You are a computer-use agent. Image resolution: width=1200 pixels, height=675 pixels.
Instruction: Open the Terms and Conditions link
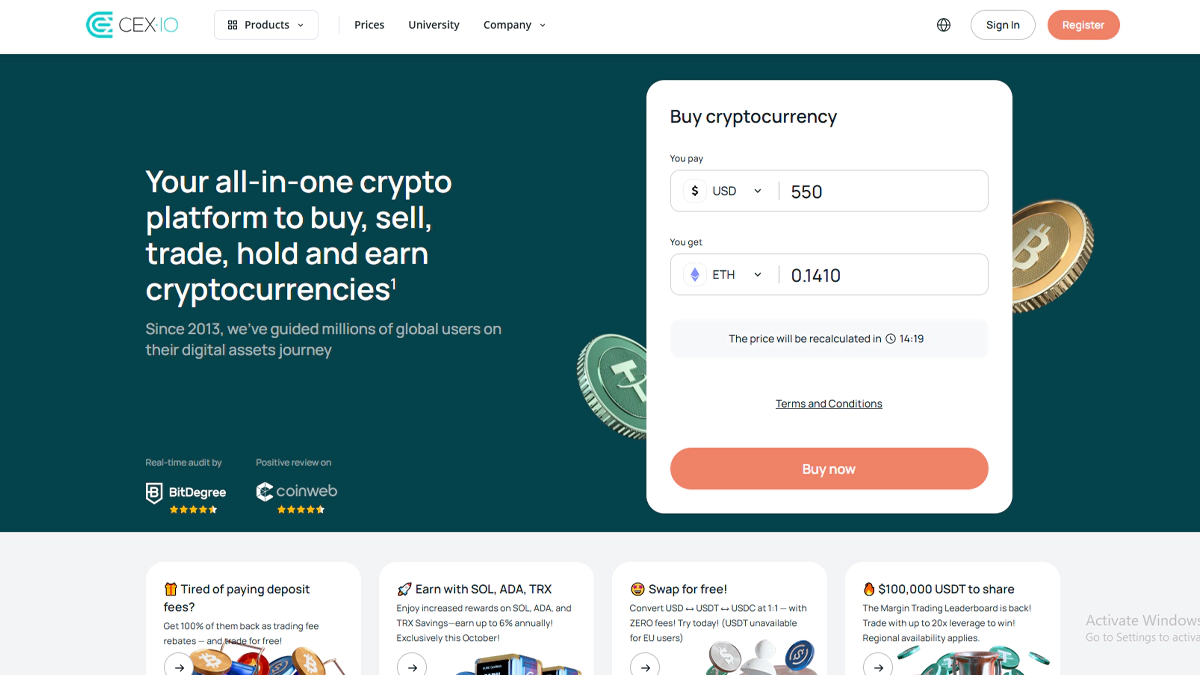click(x=829, y=404)
